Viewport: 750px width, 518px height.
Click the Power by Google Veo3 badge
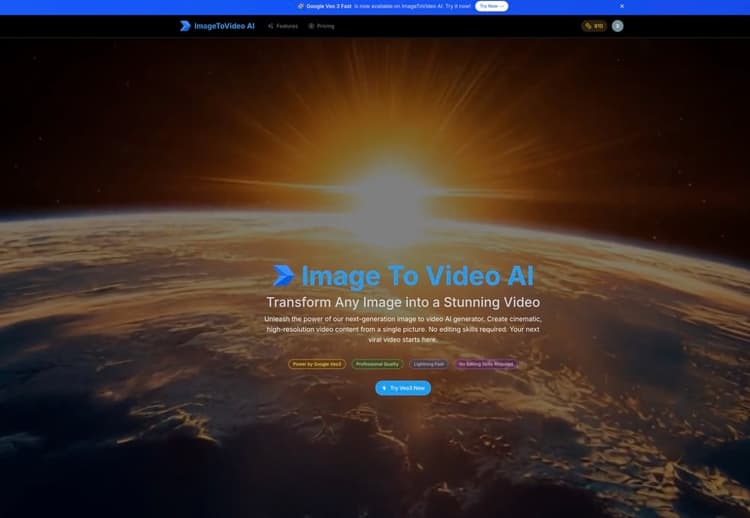[317, 364]
